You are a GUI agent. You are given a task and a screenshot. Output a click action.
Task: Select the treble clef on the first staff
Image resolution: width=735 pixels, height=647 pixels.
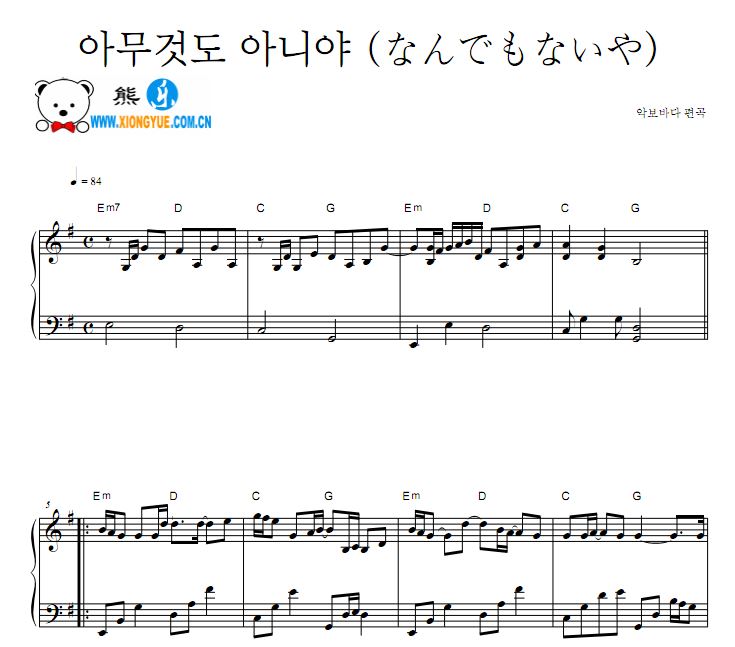[55, 243]
